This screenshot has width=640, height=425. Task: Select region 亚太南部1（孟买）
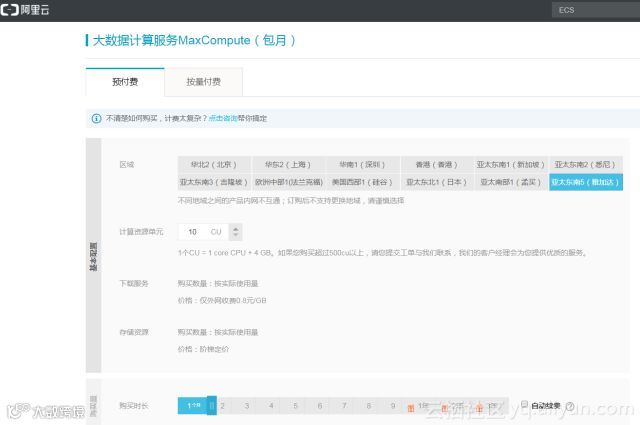point(511,182)
